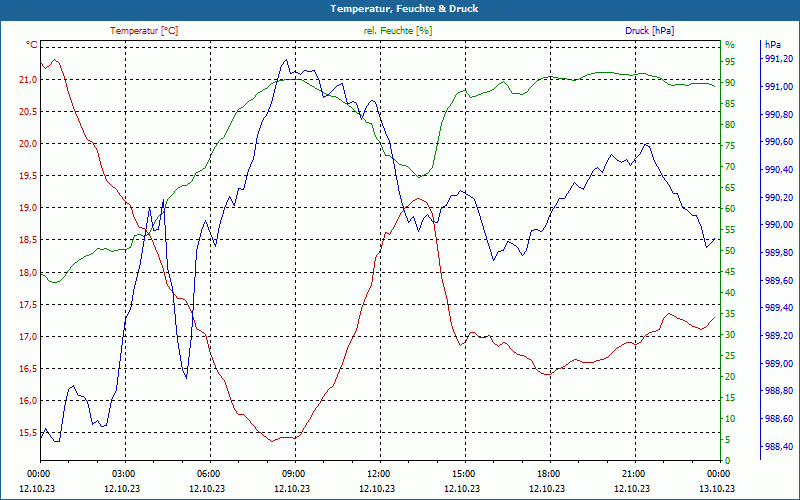
Task: Click the 989,00 pressure axis value
Action: tap(779, 364)
